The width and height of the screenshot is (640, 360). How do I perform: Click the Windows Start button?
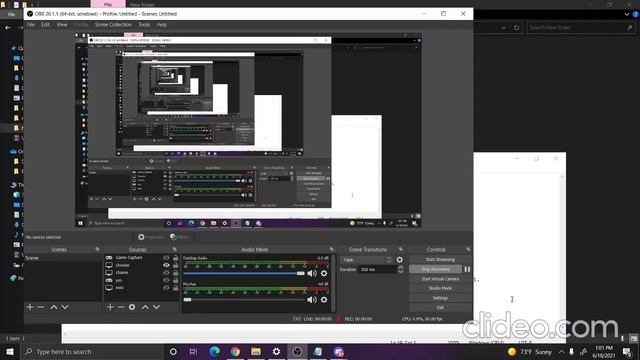[10, 351]
